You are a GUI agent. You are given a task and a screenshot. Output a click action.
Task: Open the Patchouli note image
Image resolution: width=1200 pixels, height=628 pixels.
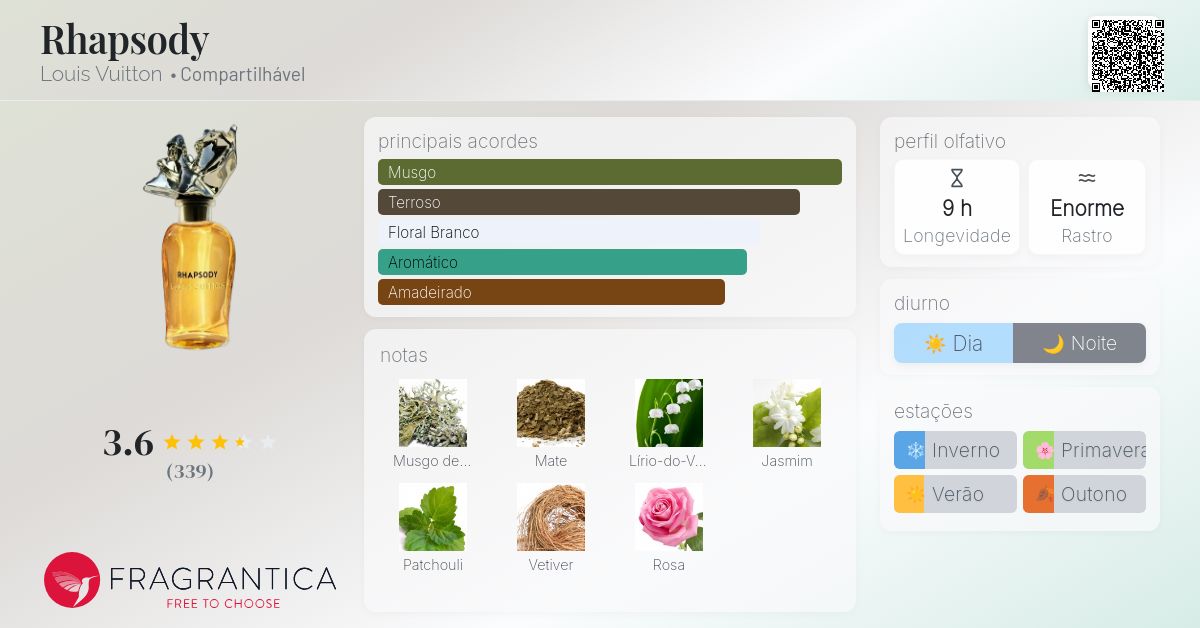[433, 516]
